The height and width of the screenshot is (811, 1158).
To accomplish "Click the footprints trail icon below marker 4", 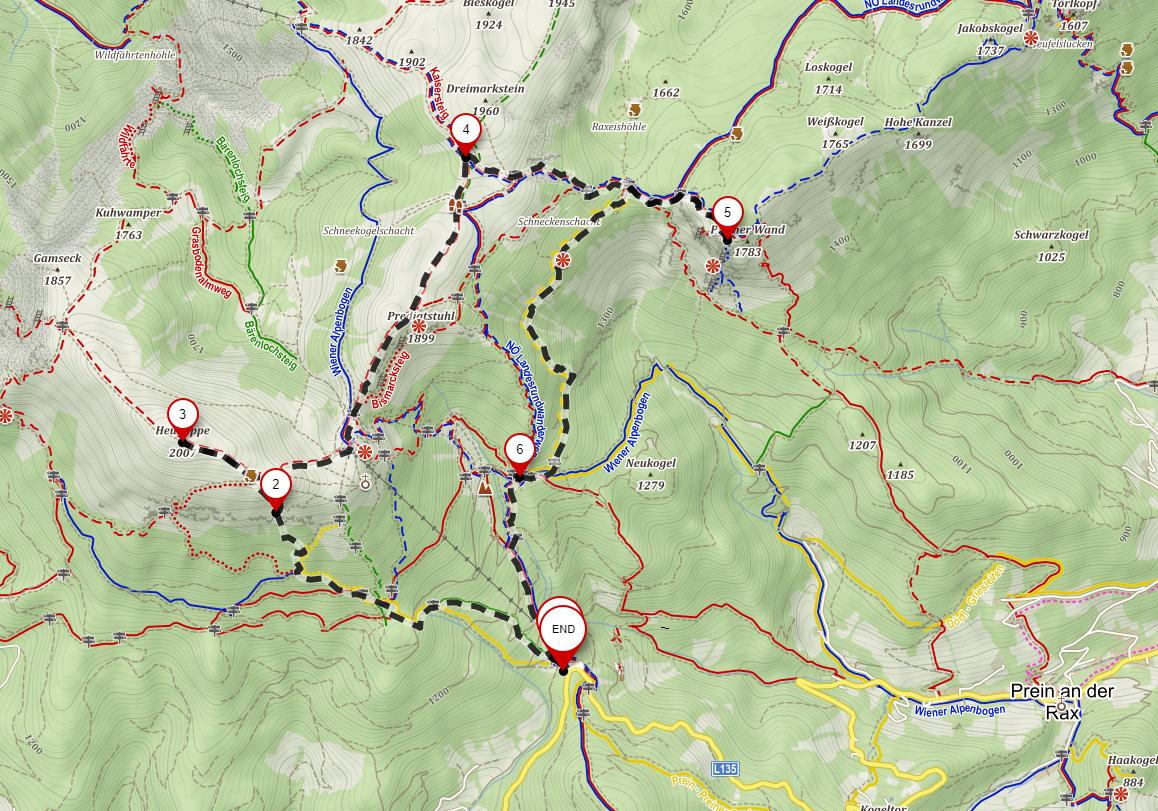I will (458, 205).
